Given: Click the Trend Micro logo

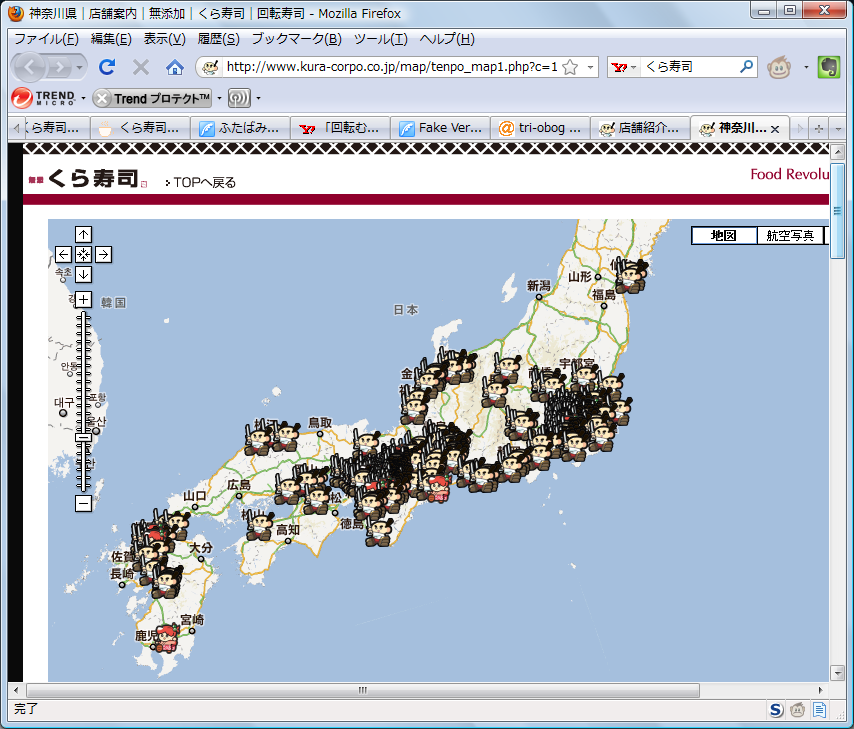Looking at the screenshot, I should click(x=43, y=98).
